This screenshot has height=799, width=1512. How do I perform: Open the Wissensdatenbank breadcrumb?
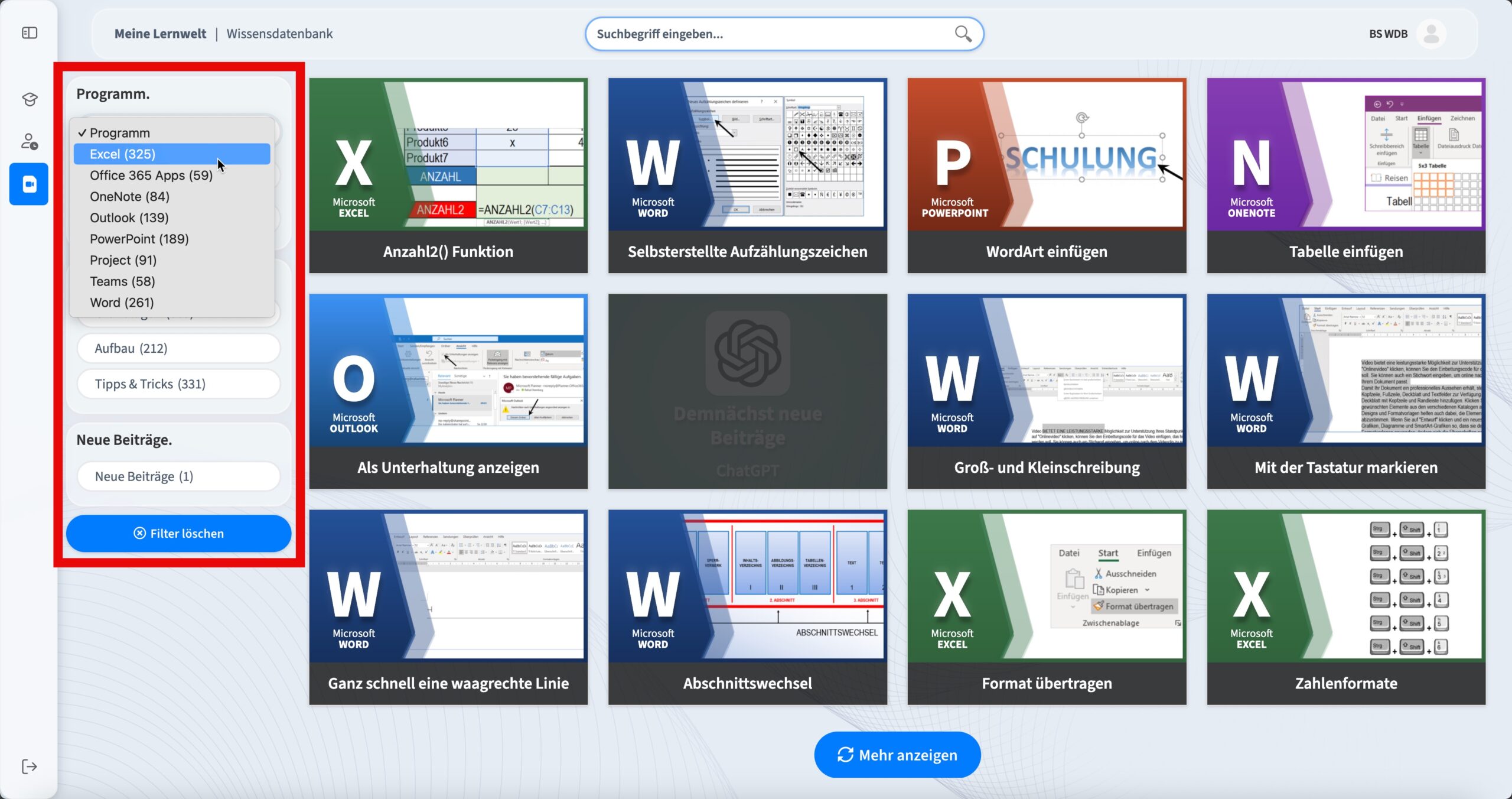click(279, 34)
